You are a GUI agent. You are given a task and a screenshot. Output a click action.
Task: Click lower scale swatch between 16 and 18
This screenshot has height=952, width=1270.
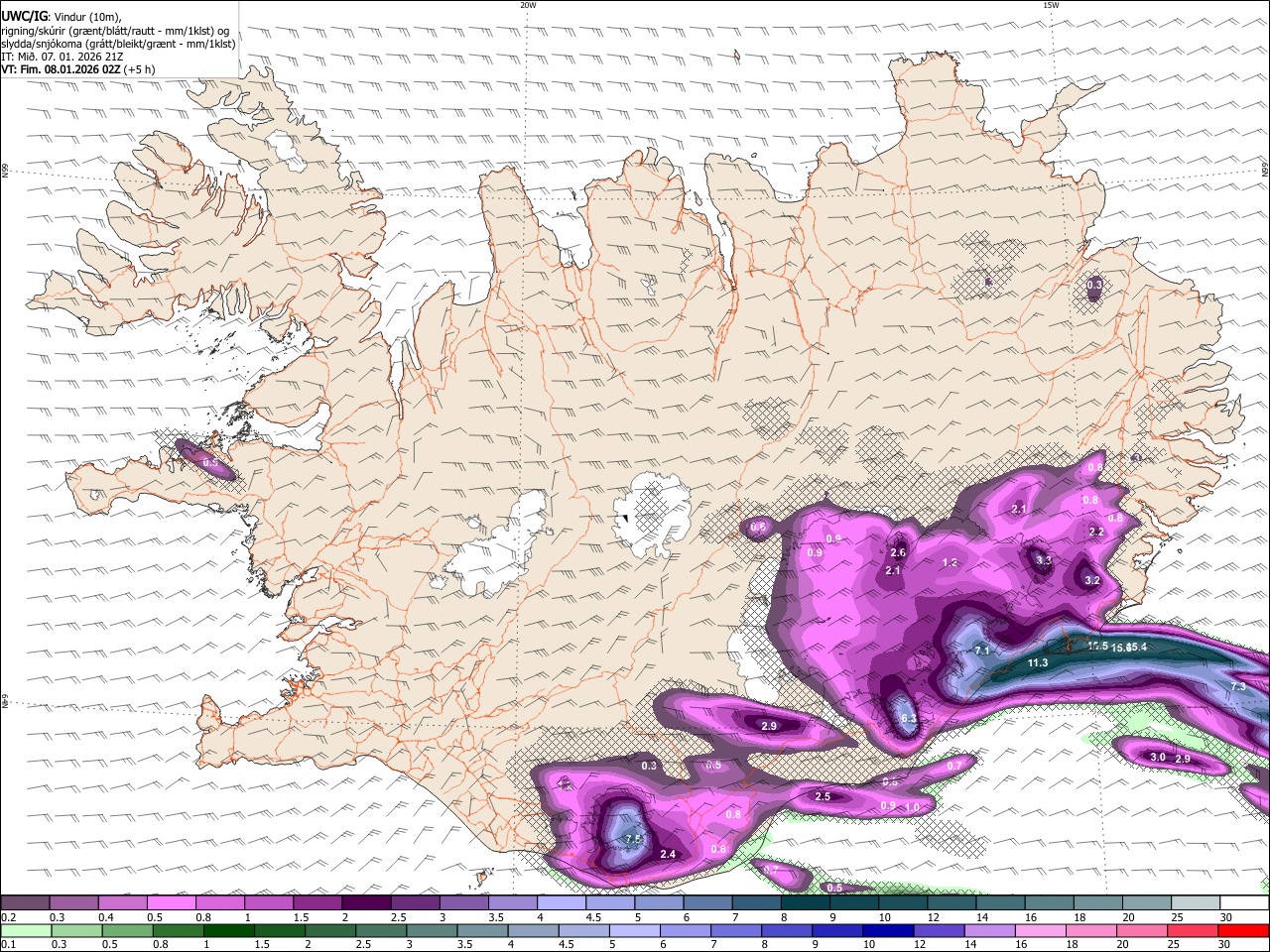1041,930
